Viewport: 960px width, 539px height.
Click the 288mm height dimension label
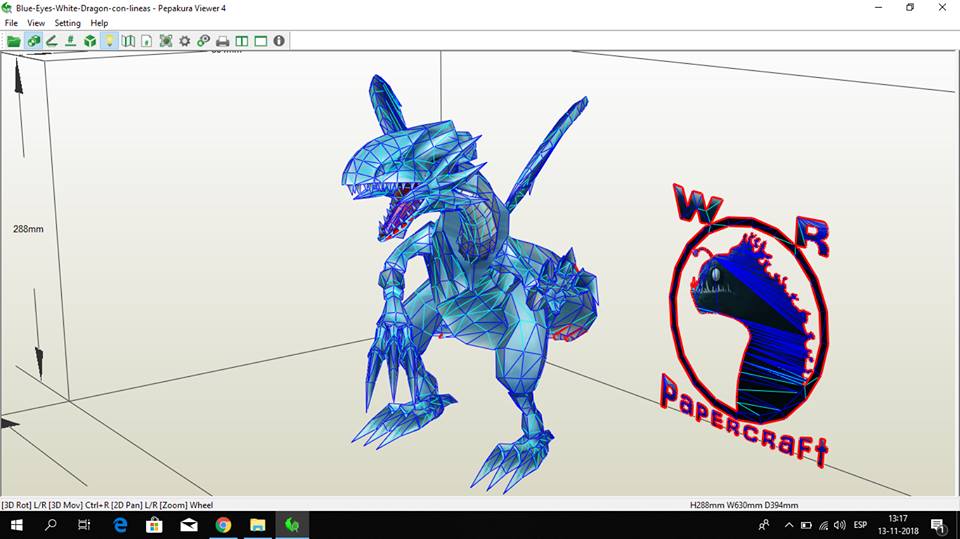tap(28, 229)
